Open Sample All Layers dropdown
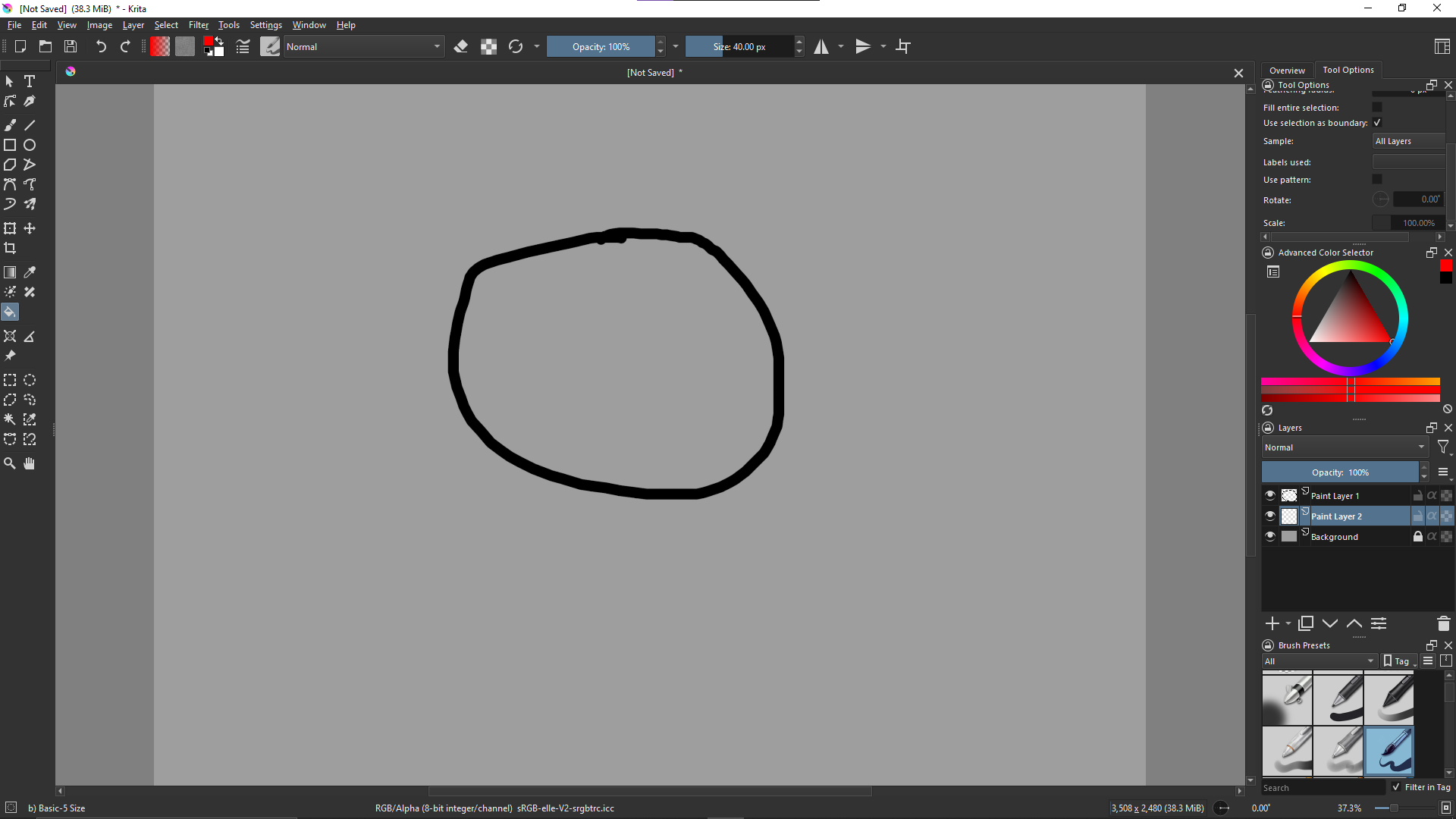This screenshot has width=1456, height=819. [1409, 141]
